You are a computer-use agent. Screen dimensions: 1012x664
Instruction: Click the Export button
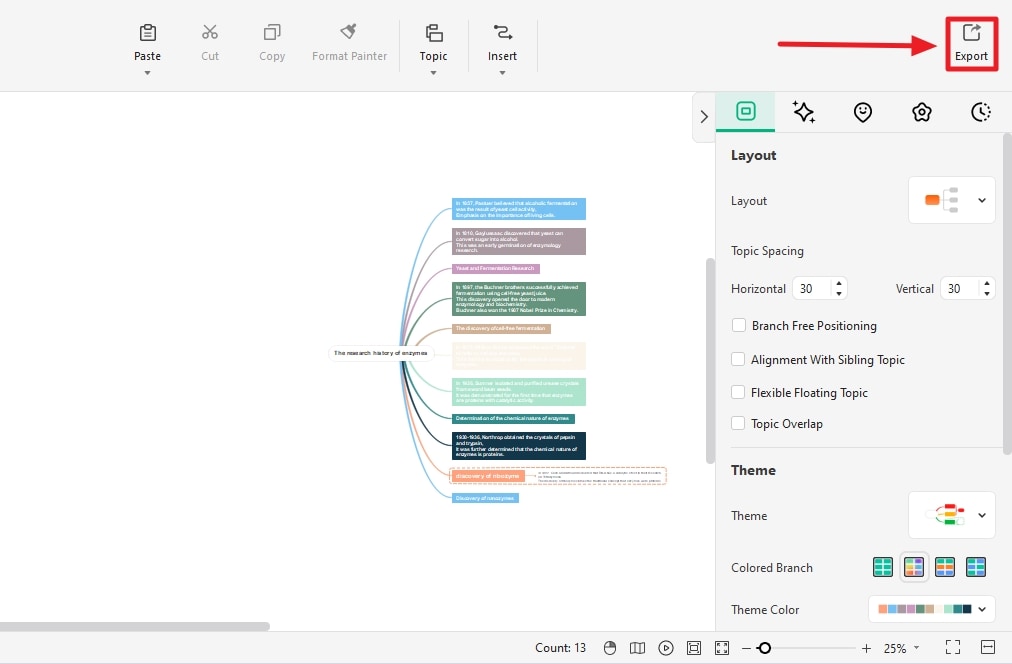pyautogui.click(x=971, y=43)
